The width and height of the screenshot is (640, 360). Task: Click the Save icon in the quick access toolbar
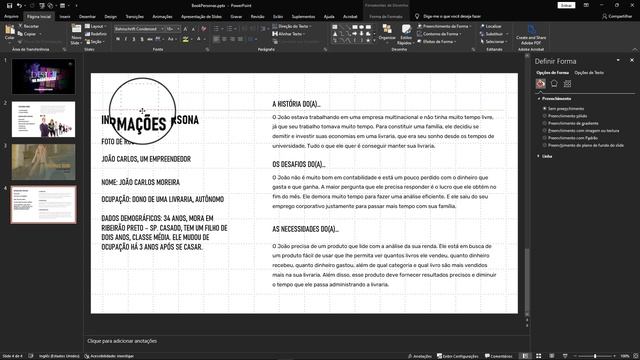click(9, 6)
